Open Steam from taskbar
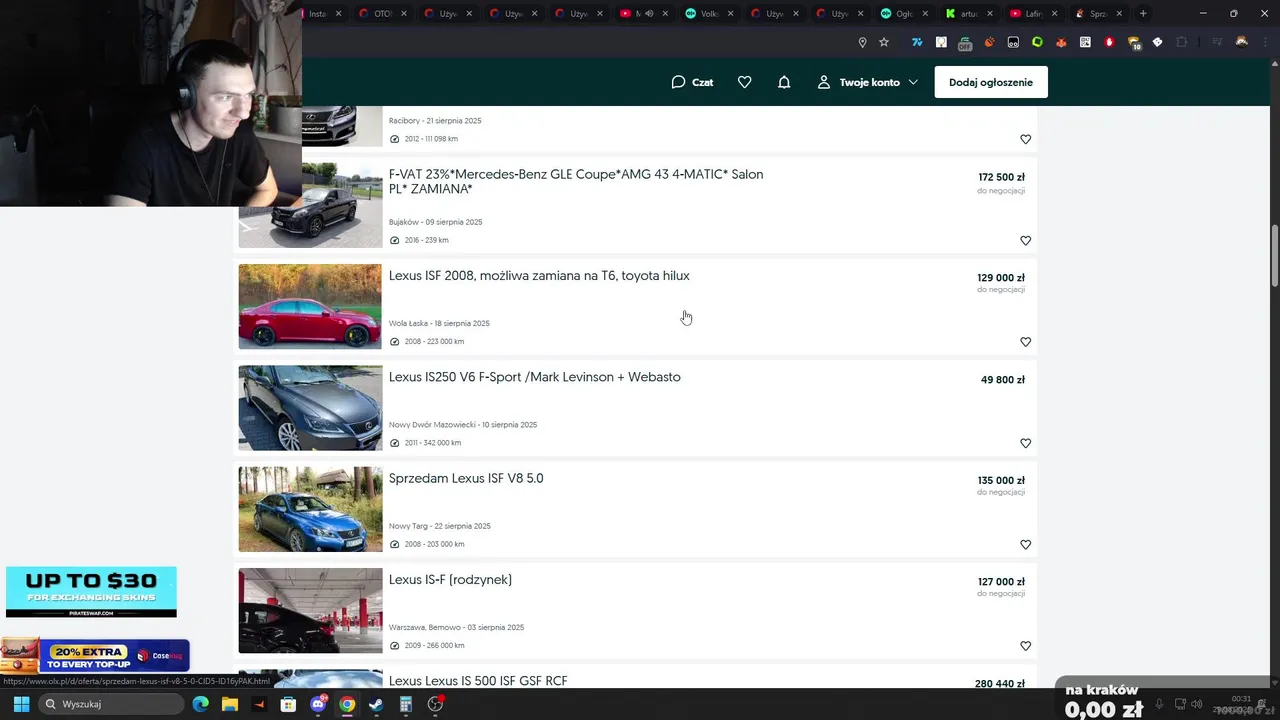 [376, 704]
